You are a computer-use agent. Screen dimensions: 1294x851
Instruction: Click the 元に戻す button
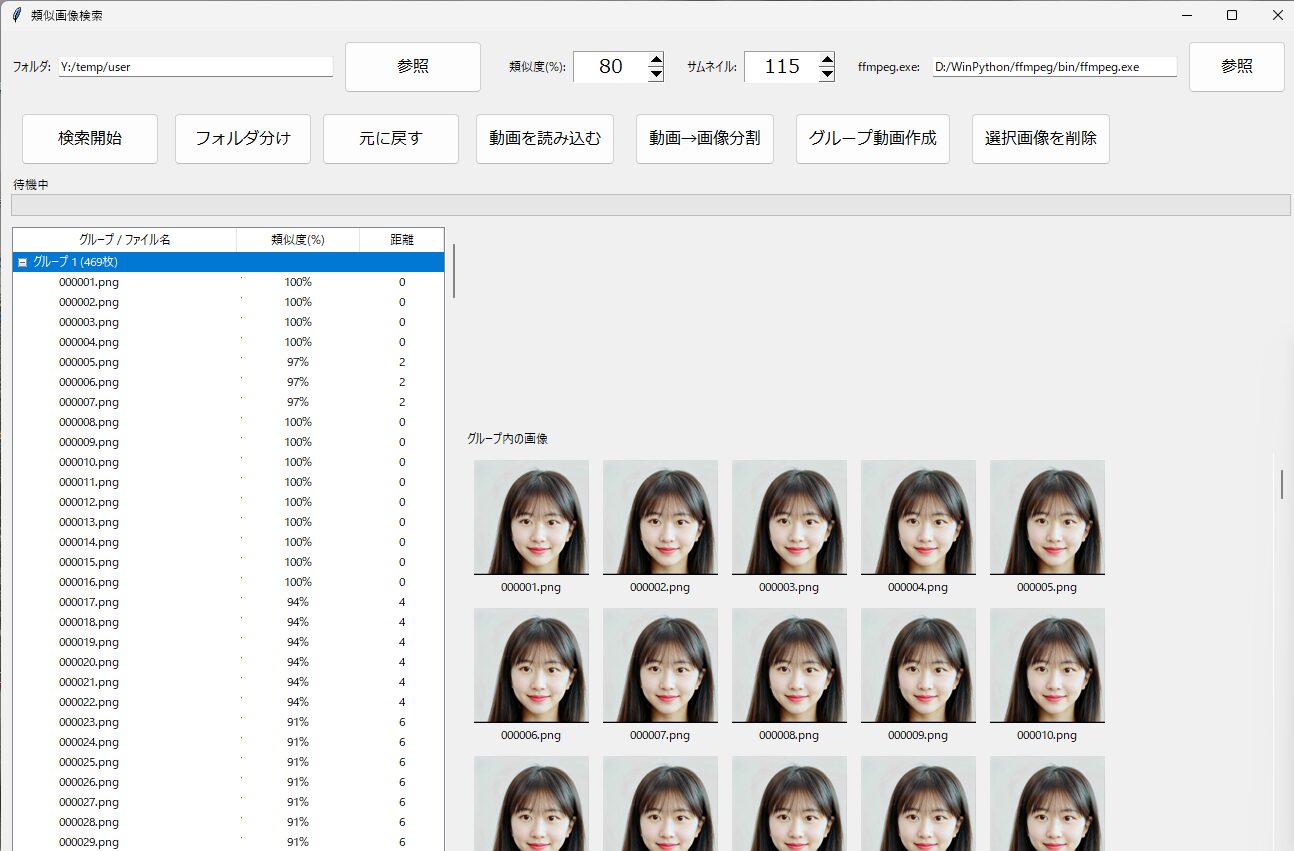(x=391, y=139)
